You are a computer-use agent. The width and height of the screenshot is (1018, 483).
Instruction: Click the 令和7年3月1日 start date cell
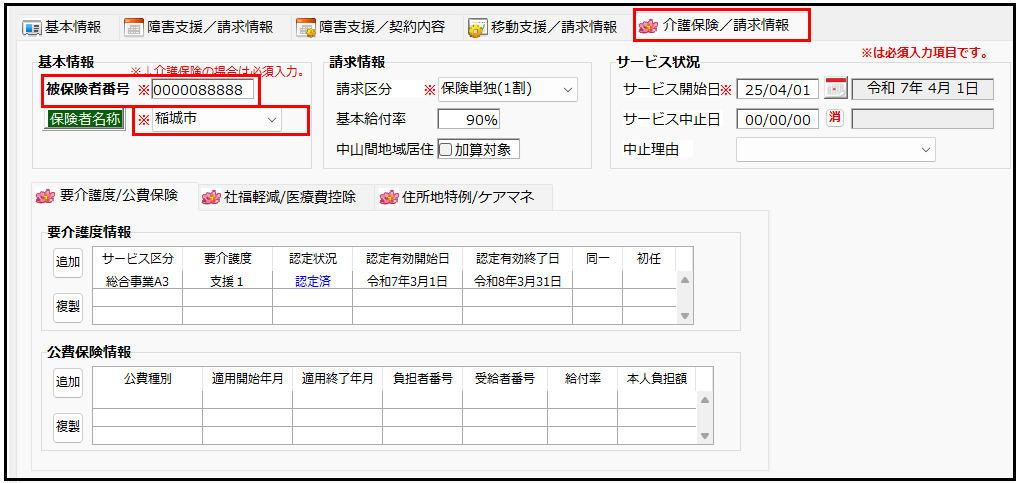tap(408, 280)
